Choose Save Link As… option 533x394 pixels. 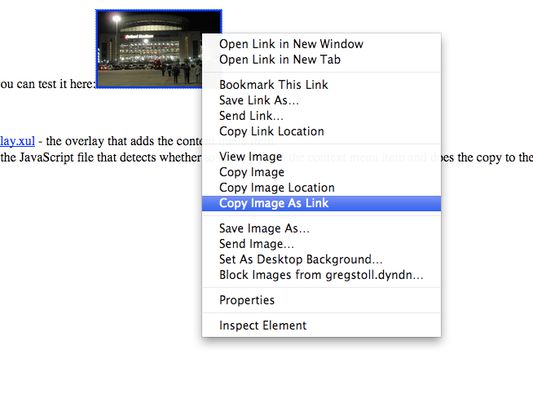(x=321, y=100)
